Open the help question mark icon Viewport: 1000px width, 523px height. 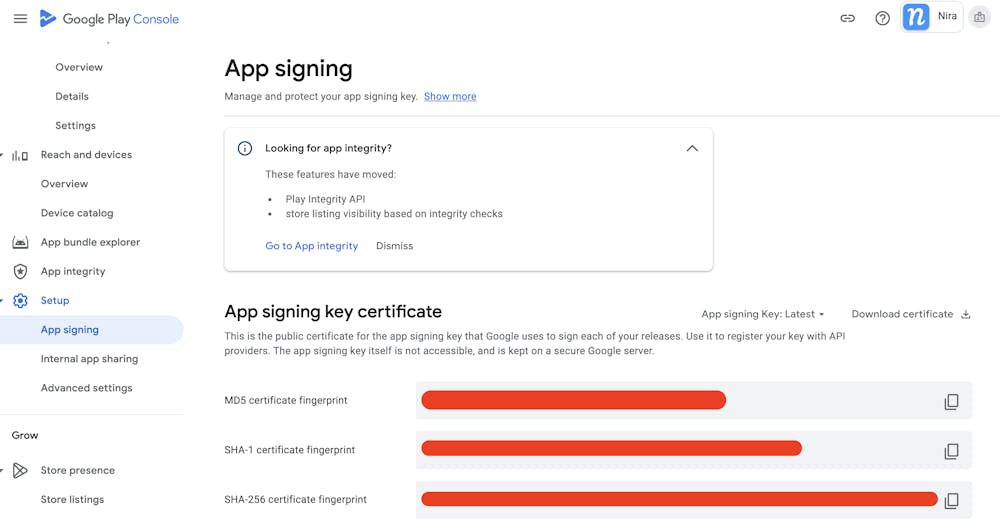pyautogui.click(x=882, y=18)
